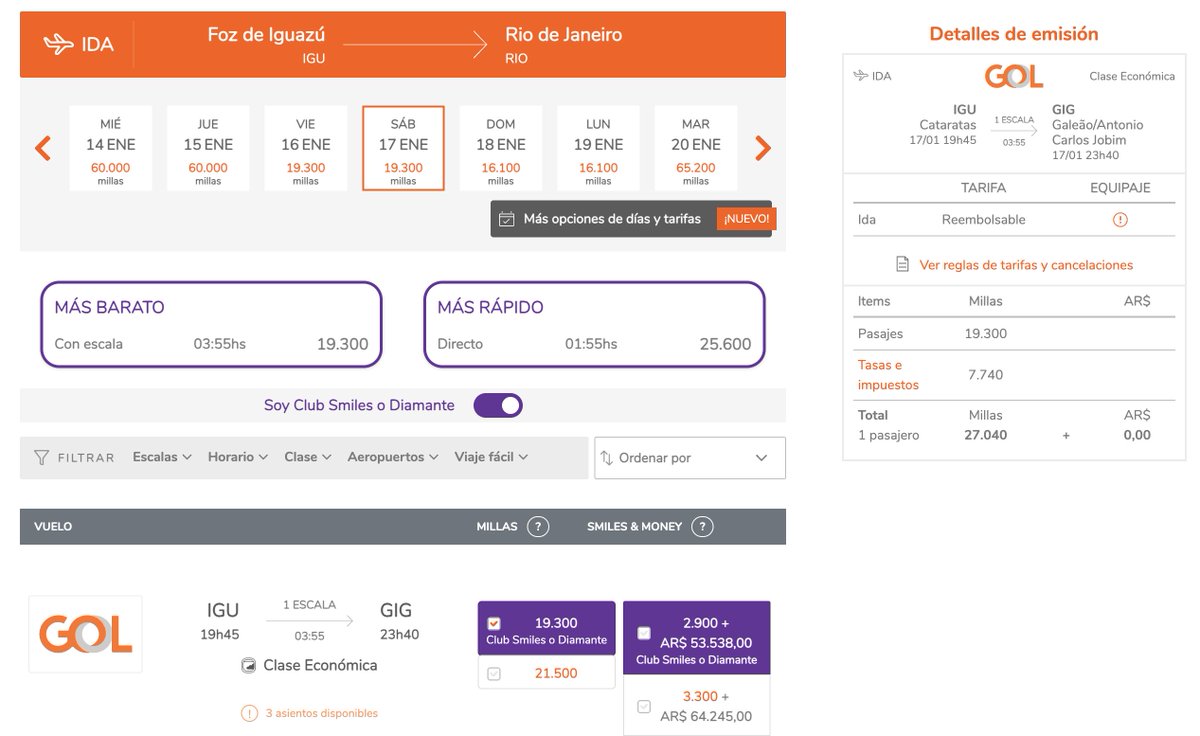Check the 3.300 + AR$ 64.245,00 fare
The height and width of the screenshot is (736, 1200).
click(x=644, y=706)
